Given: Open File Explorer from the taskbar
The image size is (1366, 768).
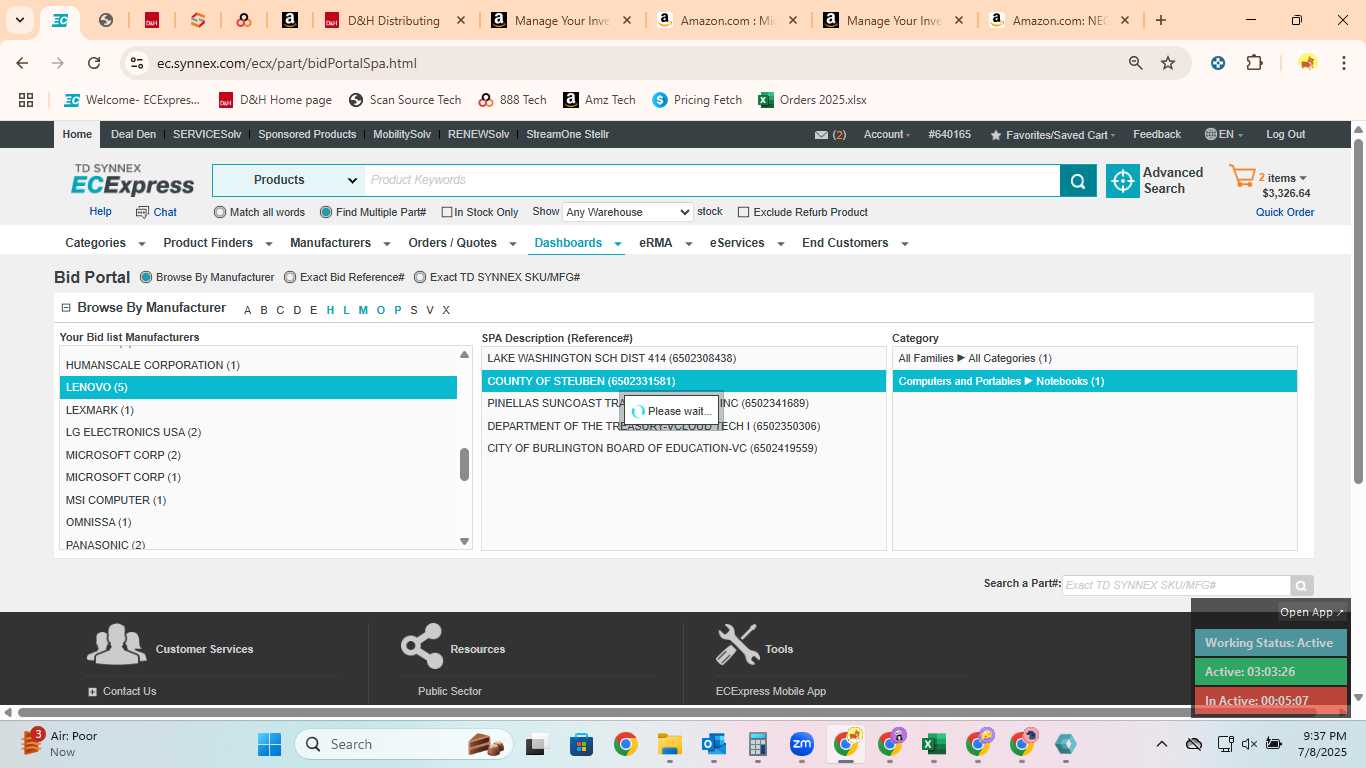Looking at the screenshot, I should click(x=670, y=744).
